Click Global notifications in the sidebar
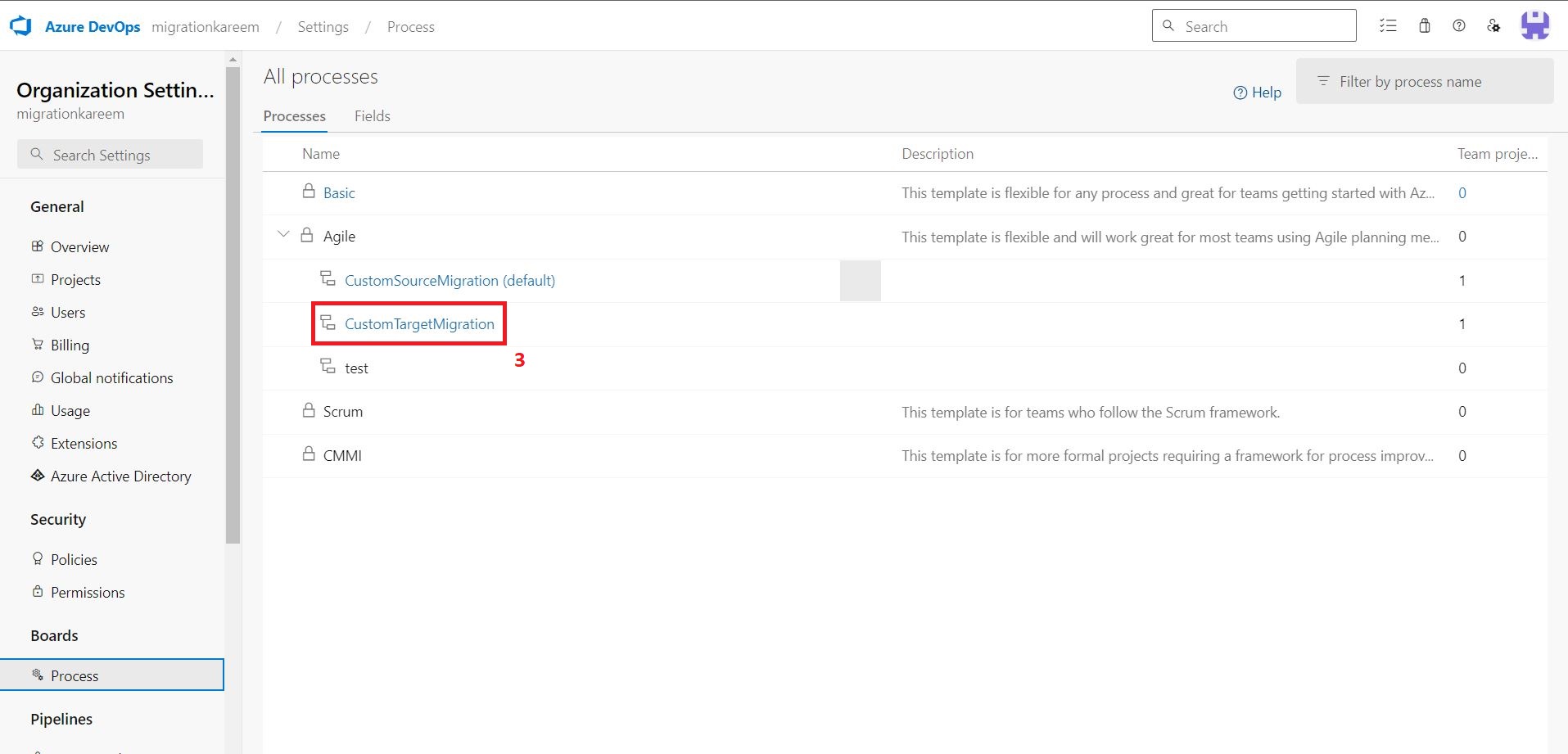This screenshot has width=1568, height=754. click(x=111, y=377)
